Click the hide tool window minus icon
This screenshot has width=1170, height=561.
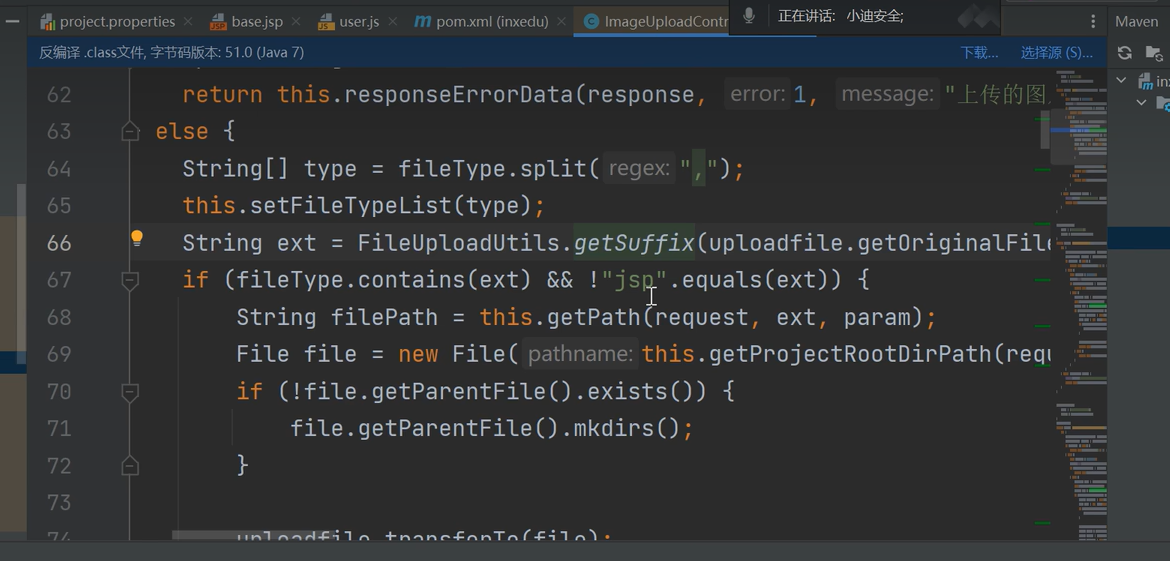12,21
